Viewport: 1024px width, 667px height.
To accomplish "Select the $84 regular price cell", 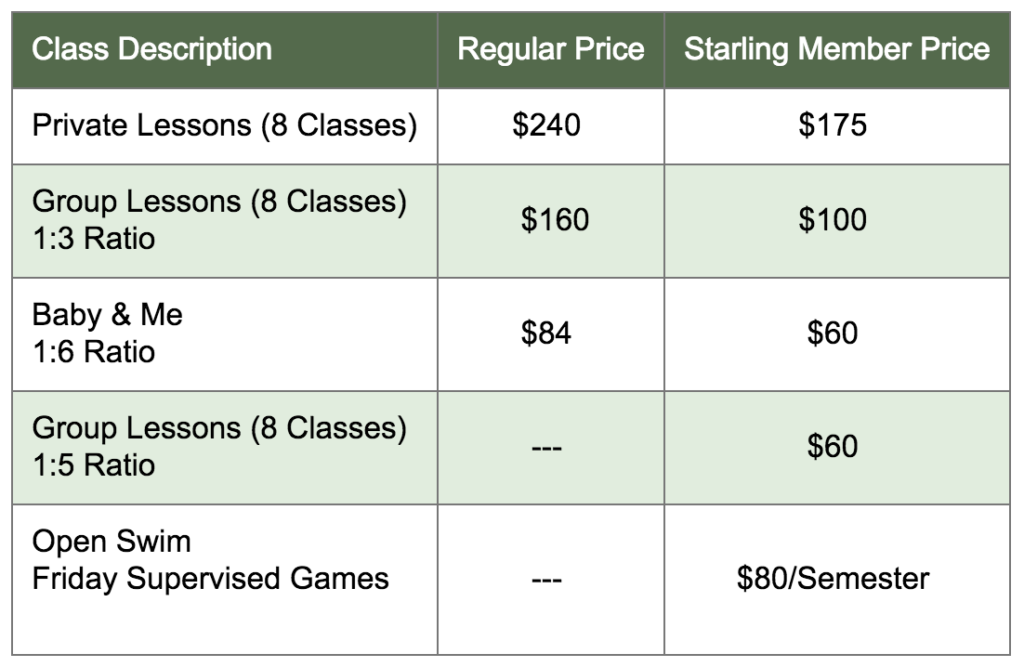I will pyautogui.click(x=551, y=334).
